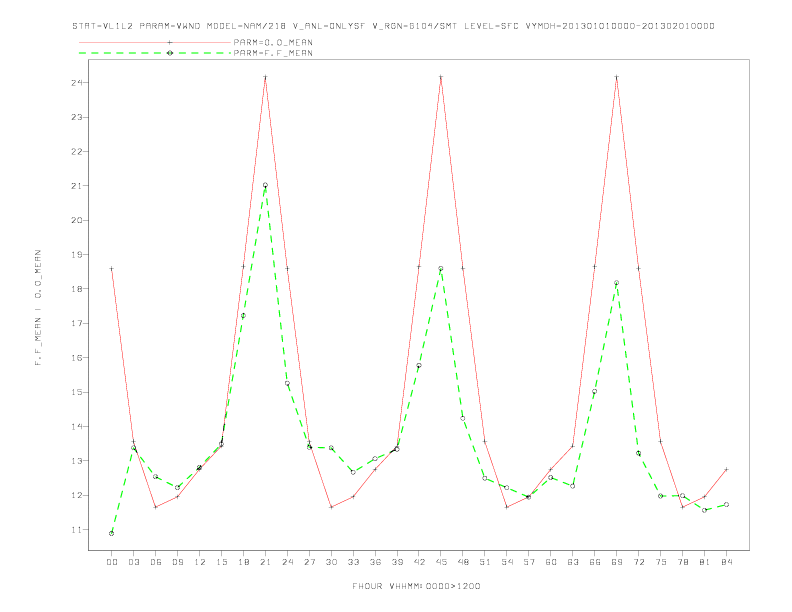Click the PARM=O.O_MEAN legend label
792x612 pixels.
click(273, 42)
